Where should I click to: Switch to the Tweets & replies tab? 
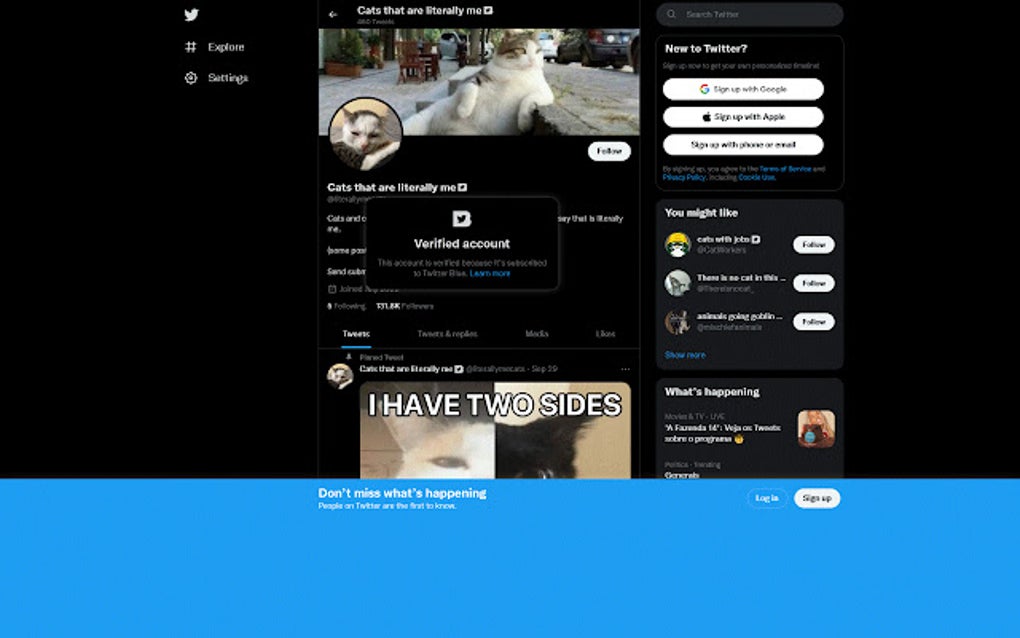pyautogui.click(x=447, y=334)
